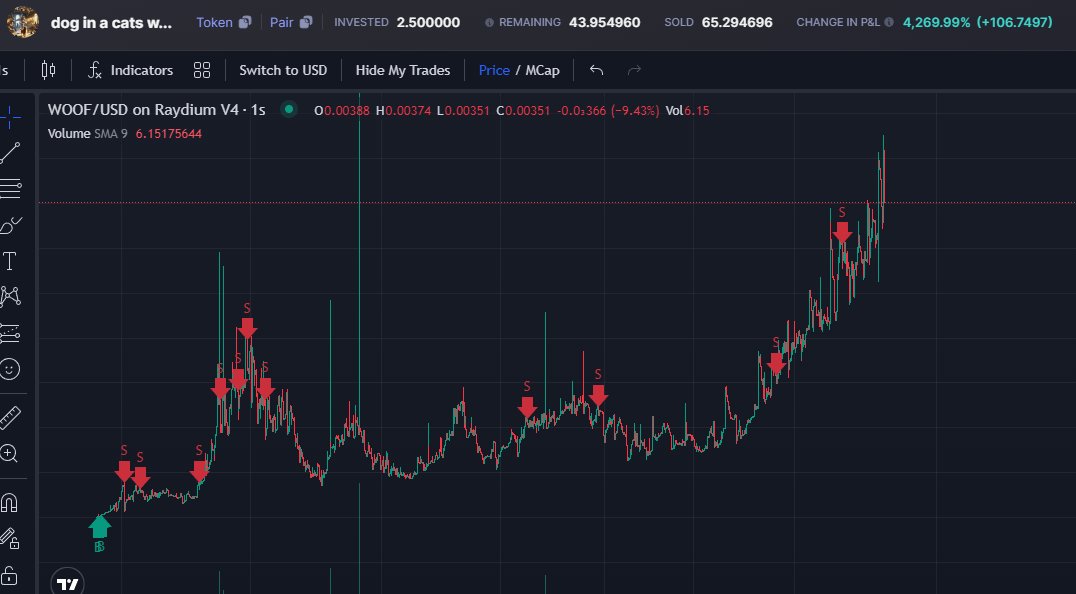Open the chart patterns tool
The height and width of the screenshot is (594, 1076).
(x=10, y=296)
